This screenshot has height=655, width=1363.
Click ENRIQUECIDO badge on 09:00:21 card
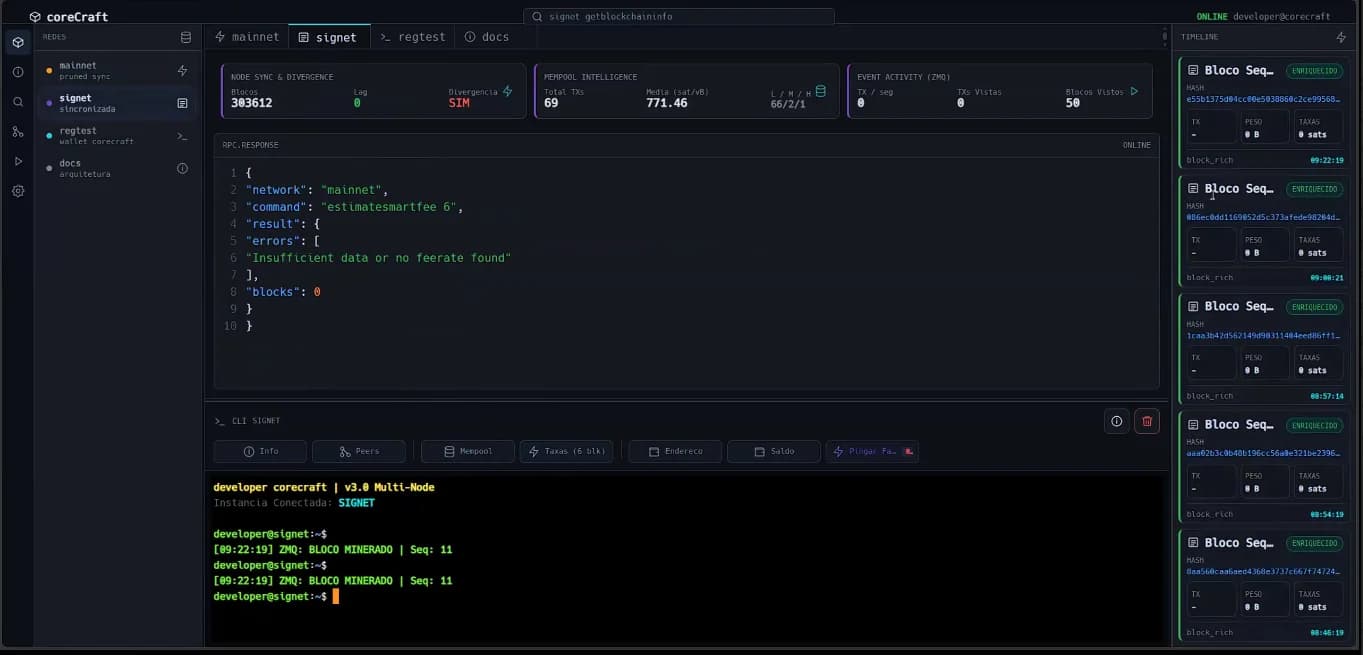click(x=1314, y=189)
